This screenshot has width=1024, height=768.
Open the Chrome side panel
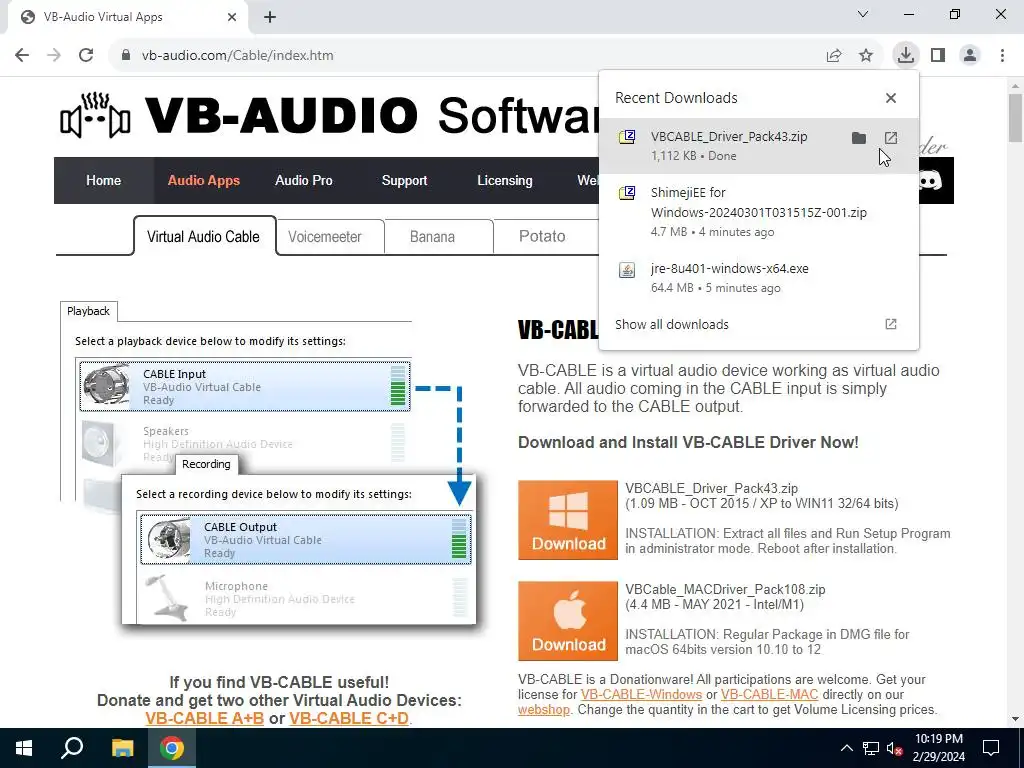point(938,56)
